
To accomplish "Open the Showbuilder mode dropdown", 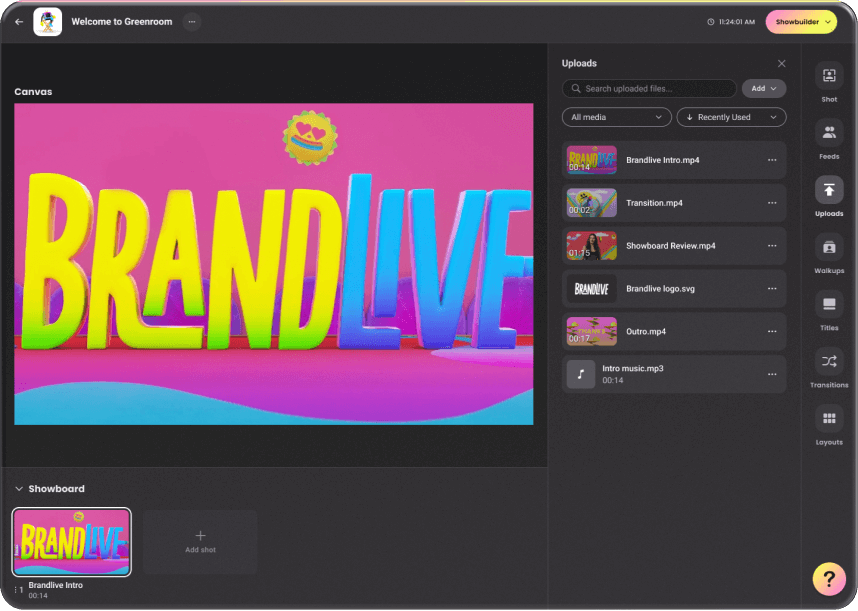I will [801, 22].
